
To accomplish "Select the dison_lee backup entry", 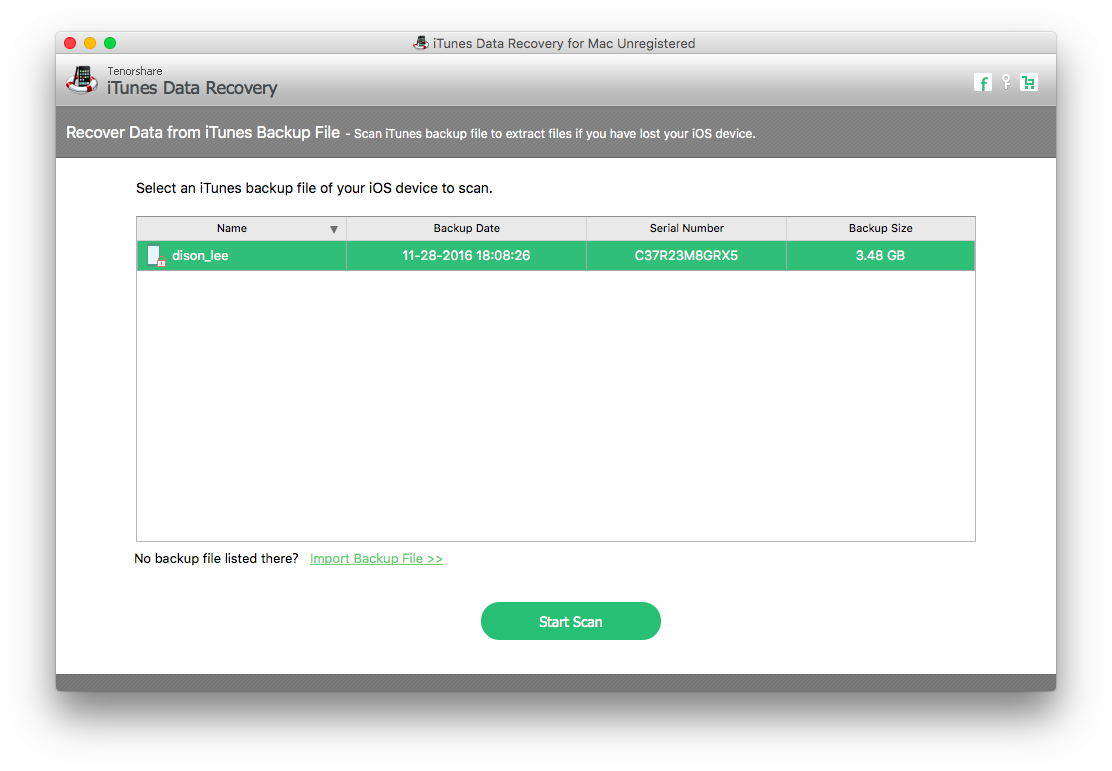I will pos(556,255).
